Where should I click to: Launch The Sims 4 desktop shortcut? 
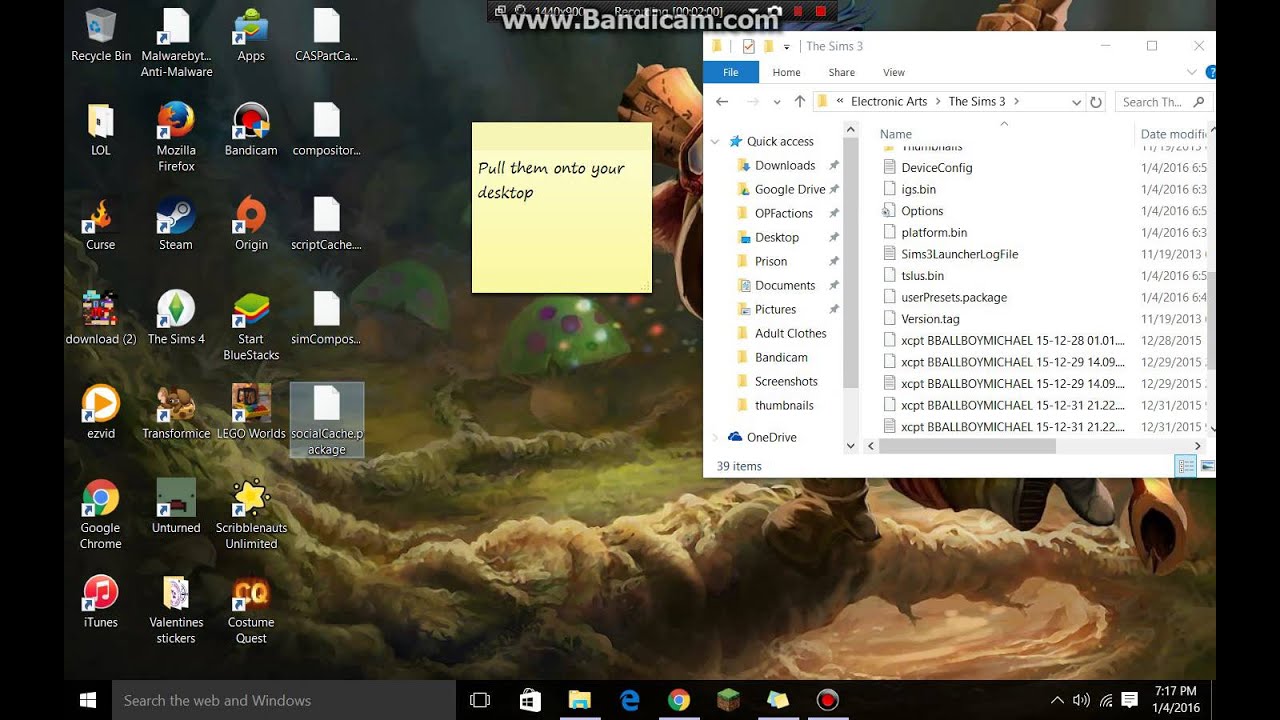pos(176,318)
